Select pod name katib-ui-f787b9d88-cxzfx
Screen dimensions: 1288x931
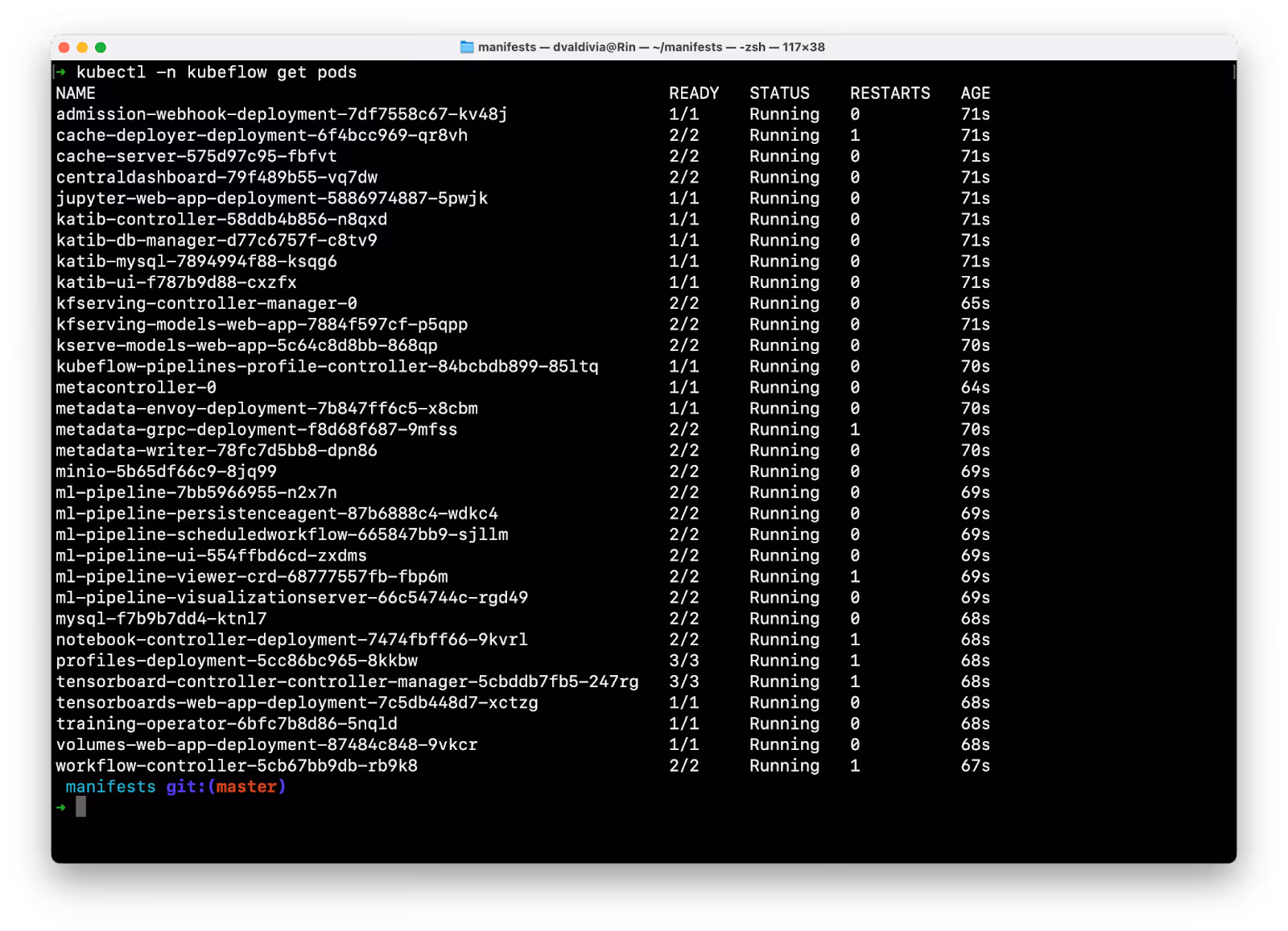click(x=176, y=282)
